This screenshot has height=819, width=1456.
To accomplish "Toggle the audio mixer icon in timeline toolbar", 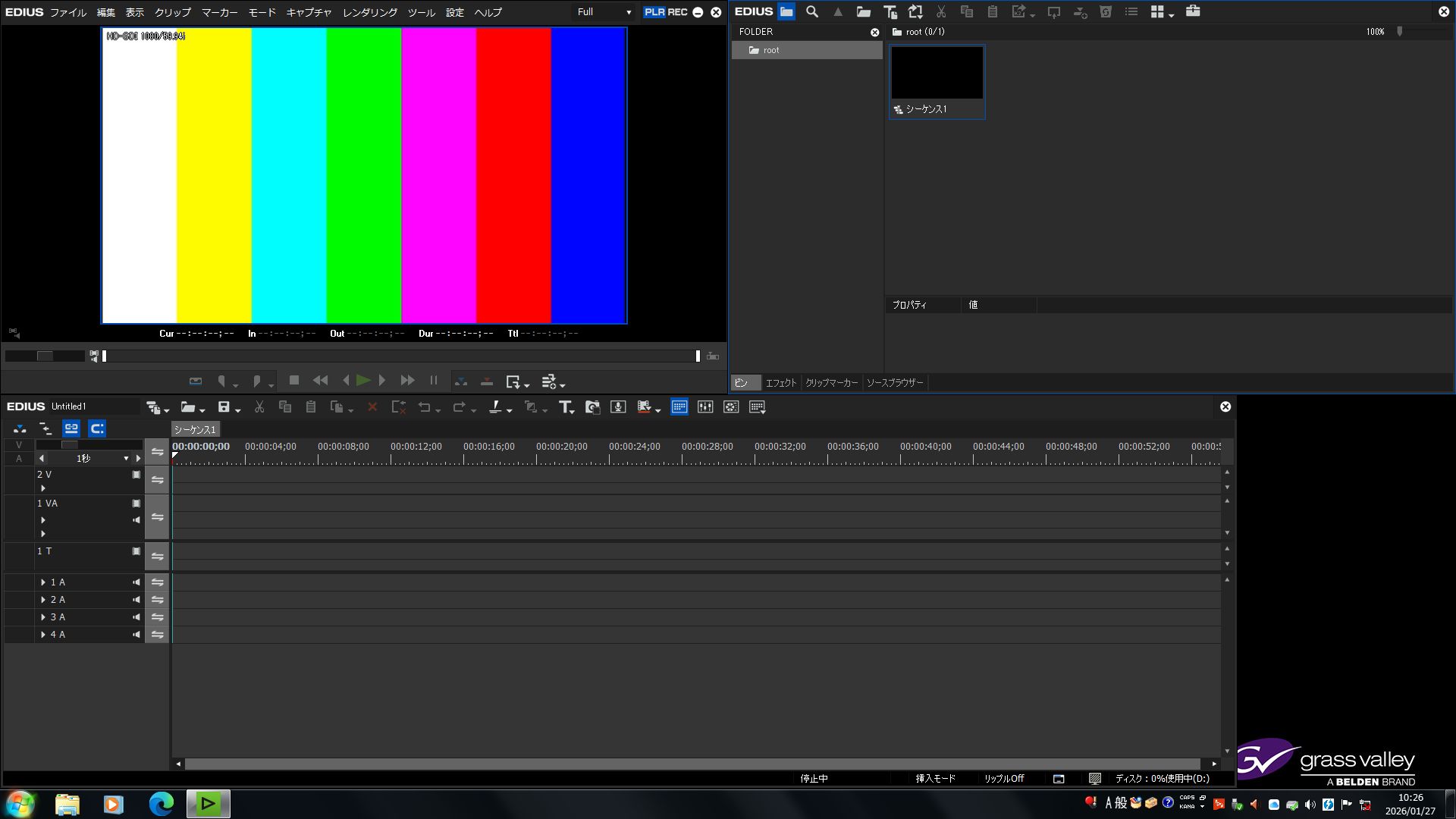I will [x=705, y=407].
